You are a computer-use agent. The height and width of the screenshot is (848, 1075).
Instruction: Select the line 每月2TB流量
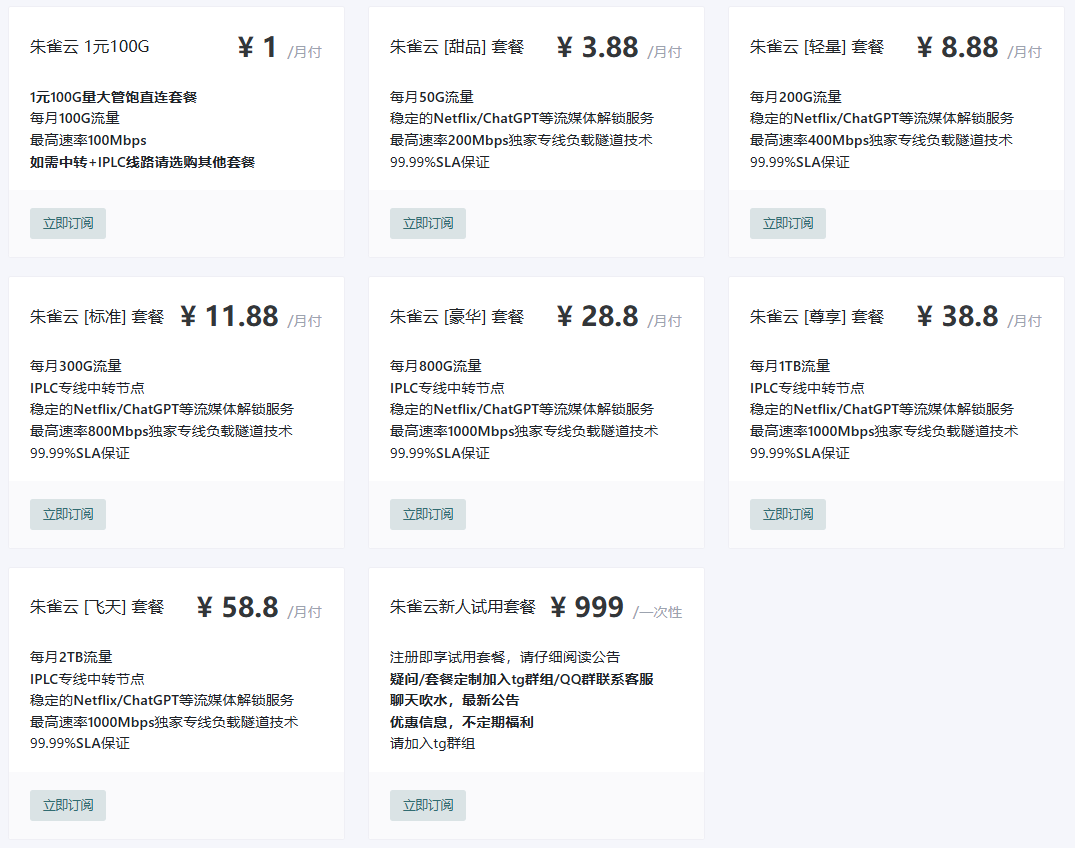(x=71, y=657)
